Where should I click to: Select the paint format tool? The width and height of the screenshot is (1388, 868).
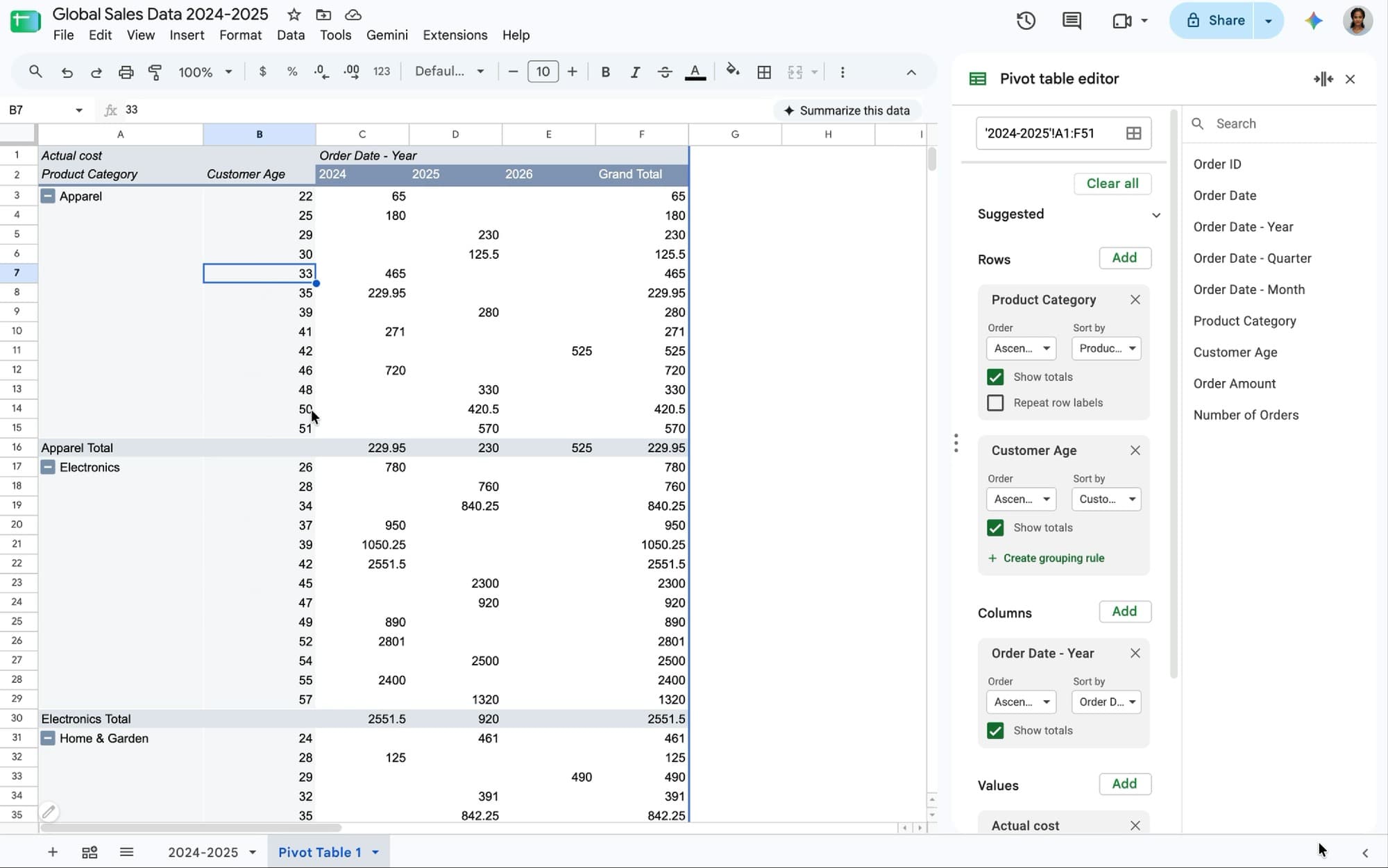click(x=155, y=72)
